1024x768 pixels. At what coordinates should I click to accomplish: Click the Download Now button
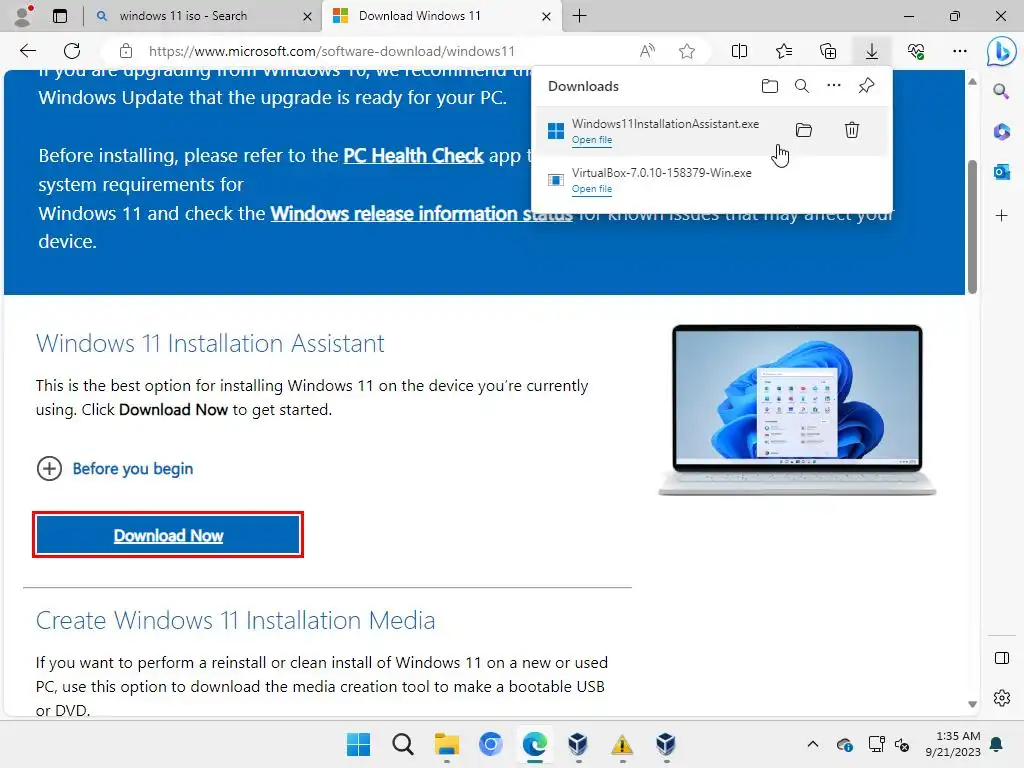(x=168, y=535)
